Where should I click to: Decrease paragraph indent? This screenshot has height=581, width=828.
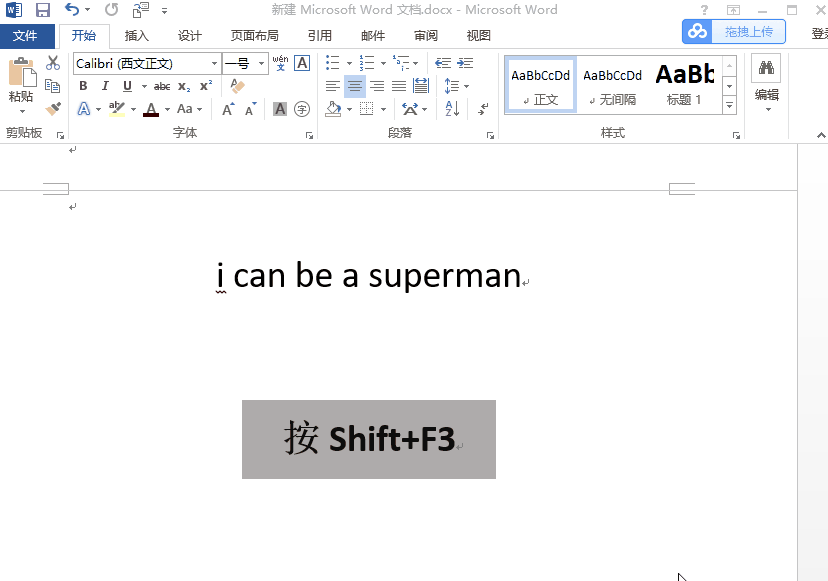coord(443,63)
